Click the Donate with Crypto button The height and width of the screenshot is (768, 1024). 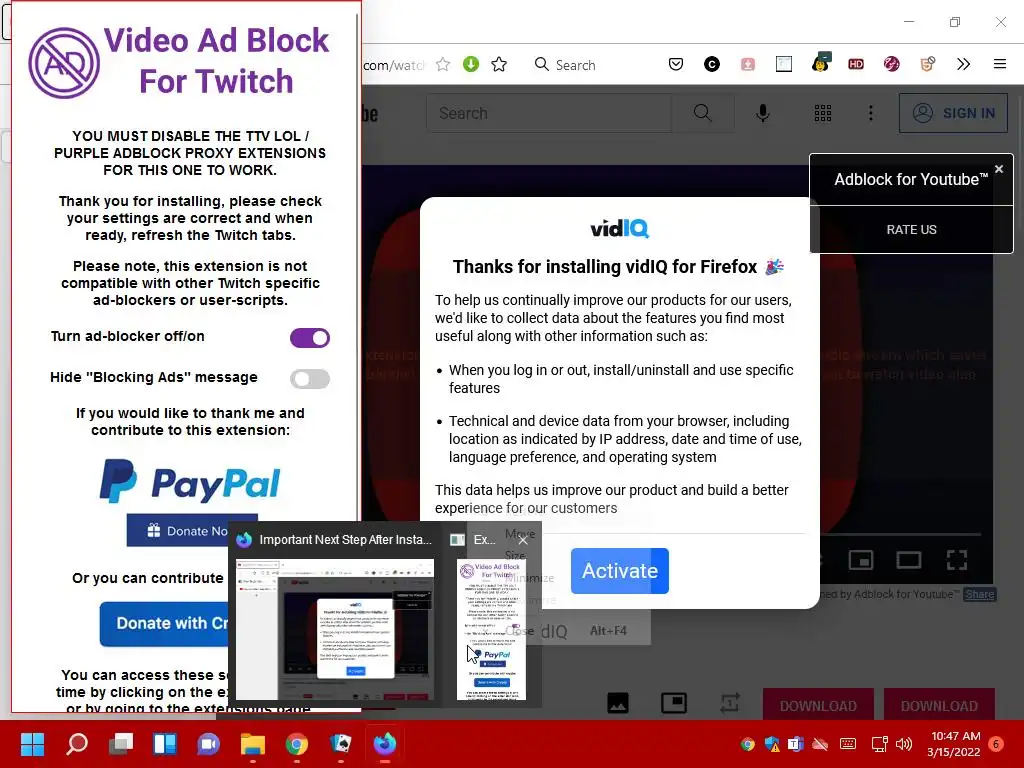165,624
